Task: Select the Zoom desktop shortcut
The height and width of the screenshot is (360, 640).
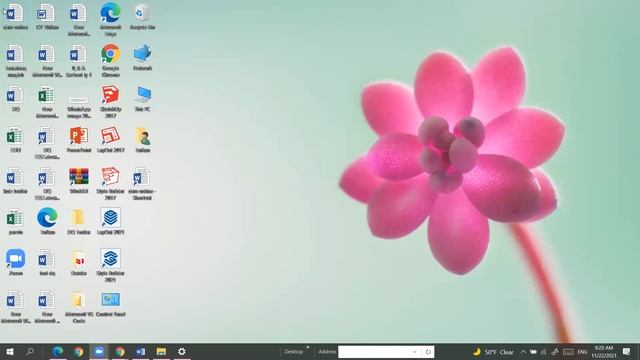Action: 16,262
